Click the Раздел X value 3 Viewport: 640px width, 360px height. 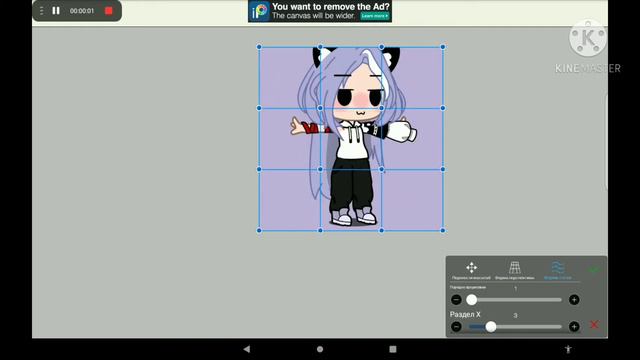click(x=515, y=315)
